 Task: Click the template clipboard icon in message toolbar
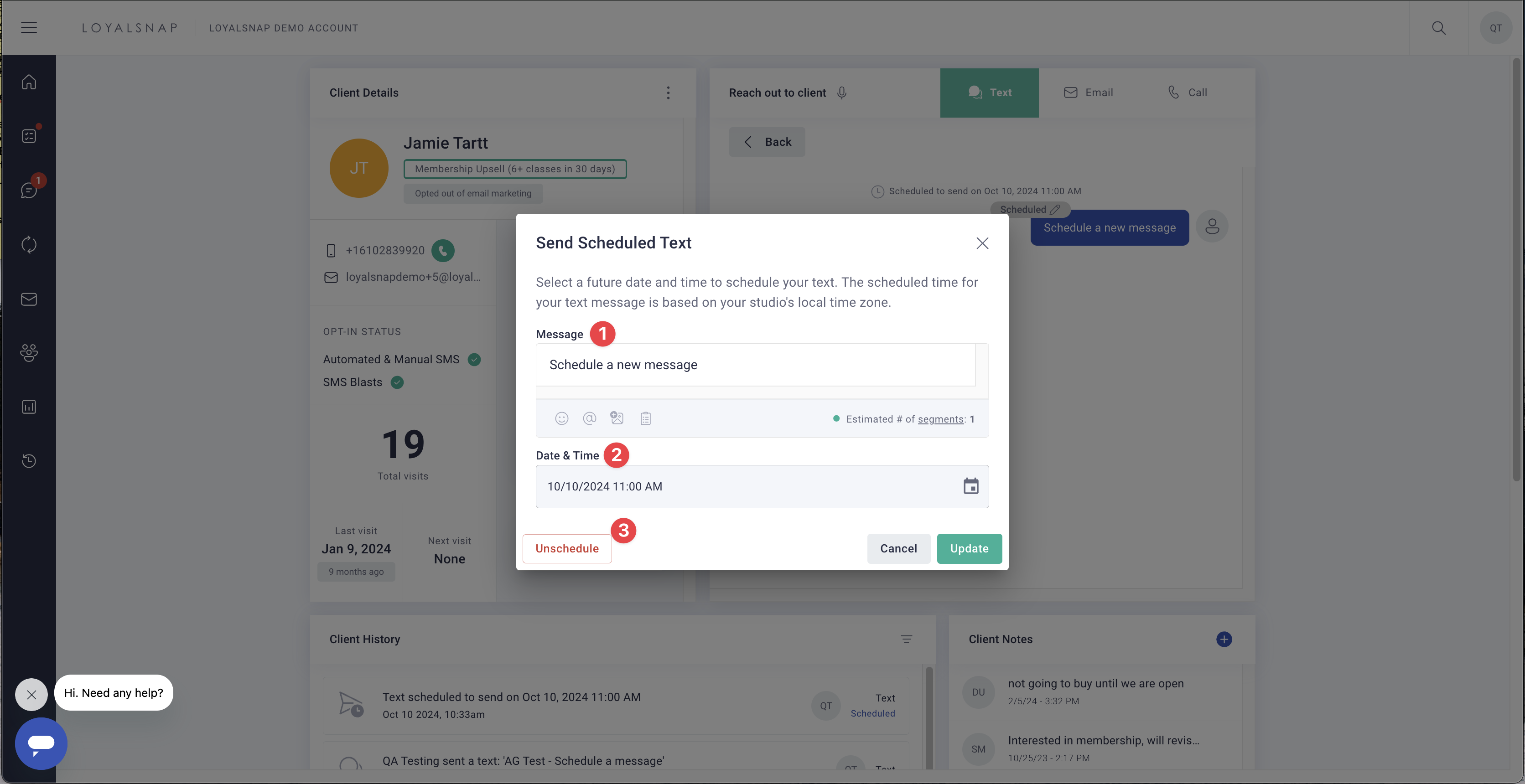(x=645, y=418)
